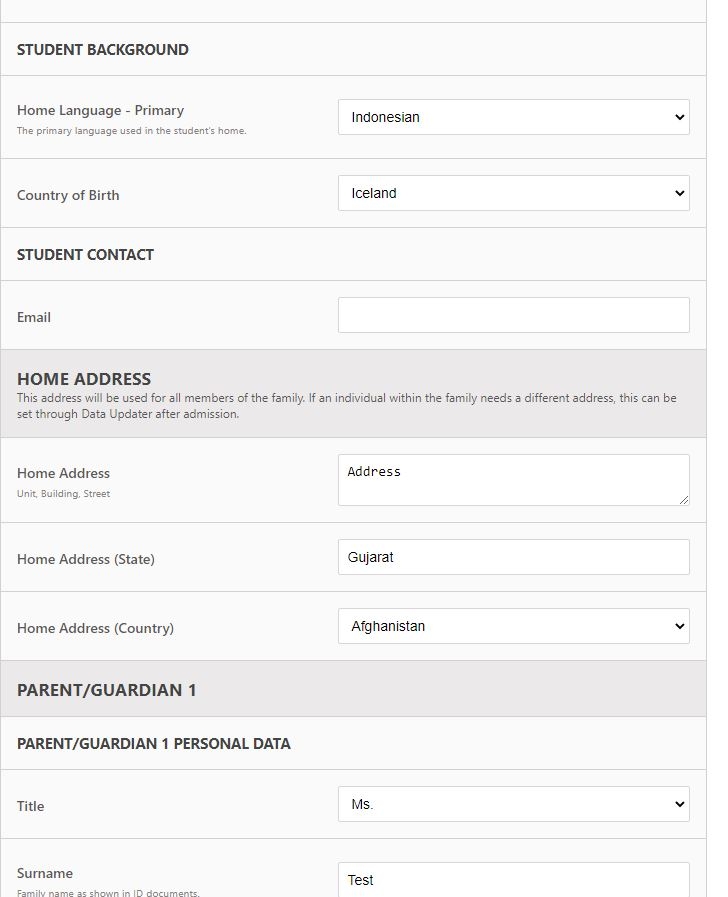Click the chevron arrow on the Ms. title dropdown

(679, 804)
